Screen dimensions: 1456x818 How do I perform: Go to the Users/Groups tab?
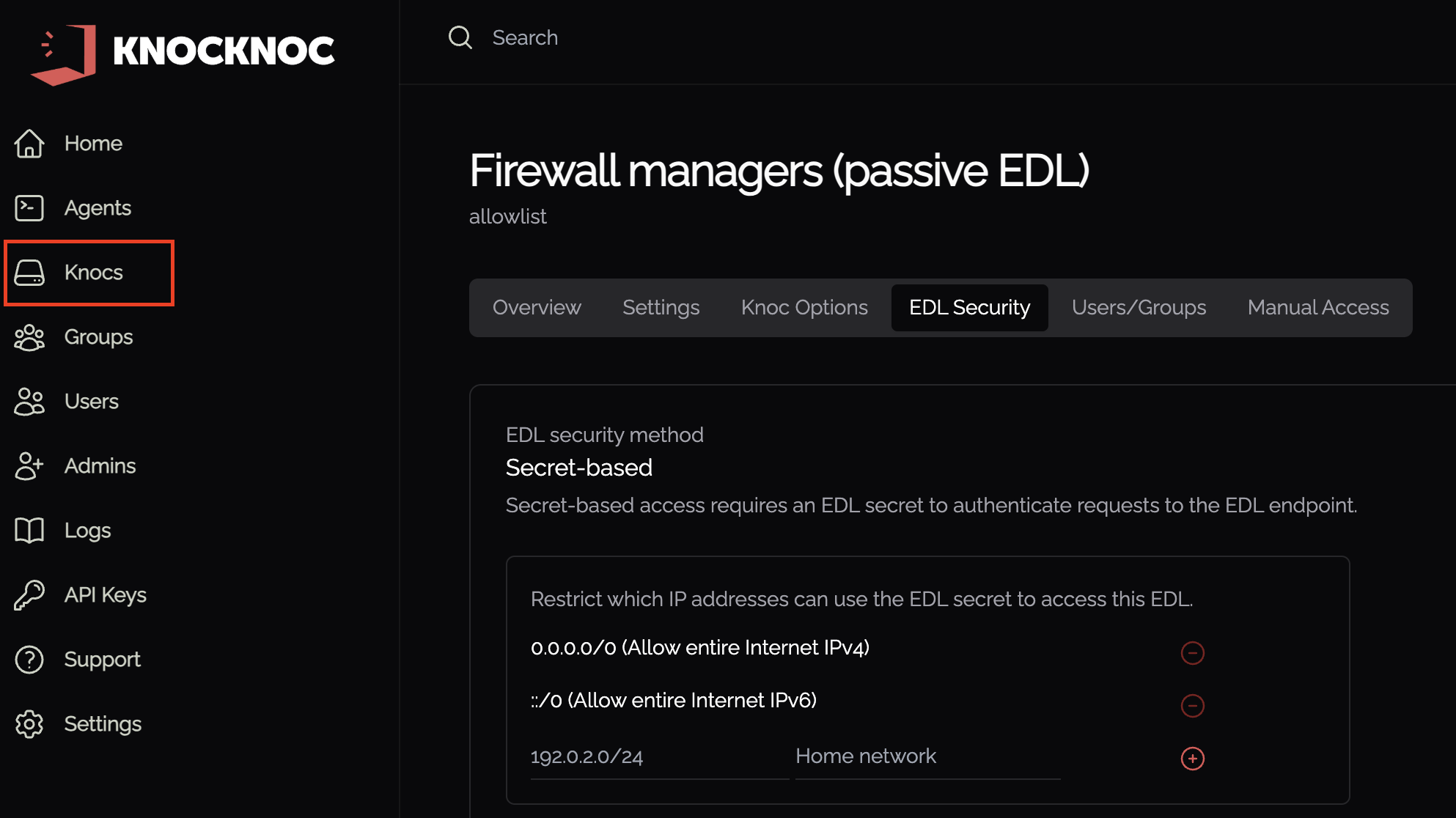[1139, 308]
